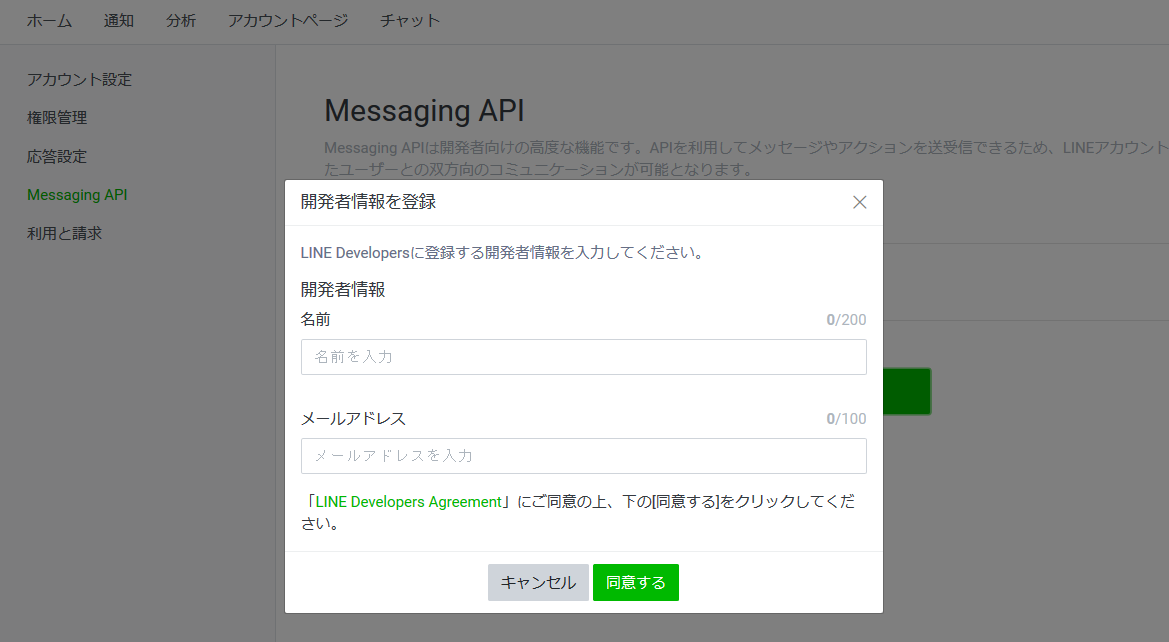Viewport: 1169px width, 642px height.
Task: Open the ホーム tab
Action: pyautogui.click(x=49, y=21)
